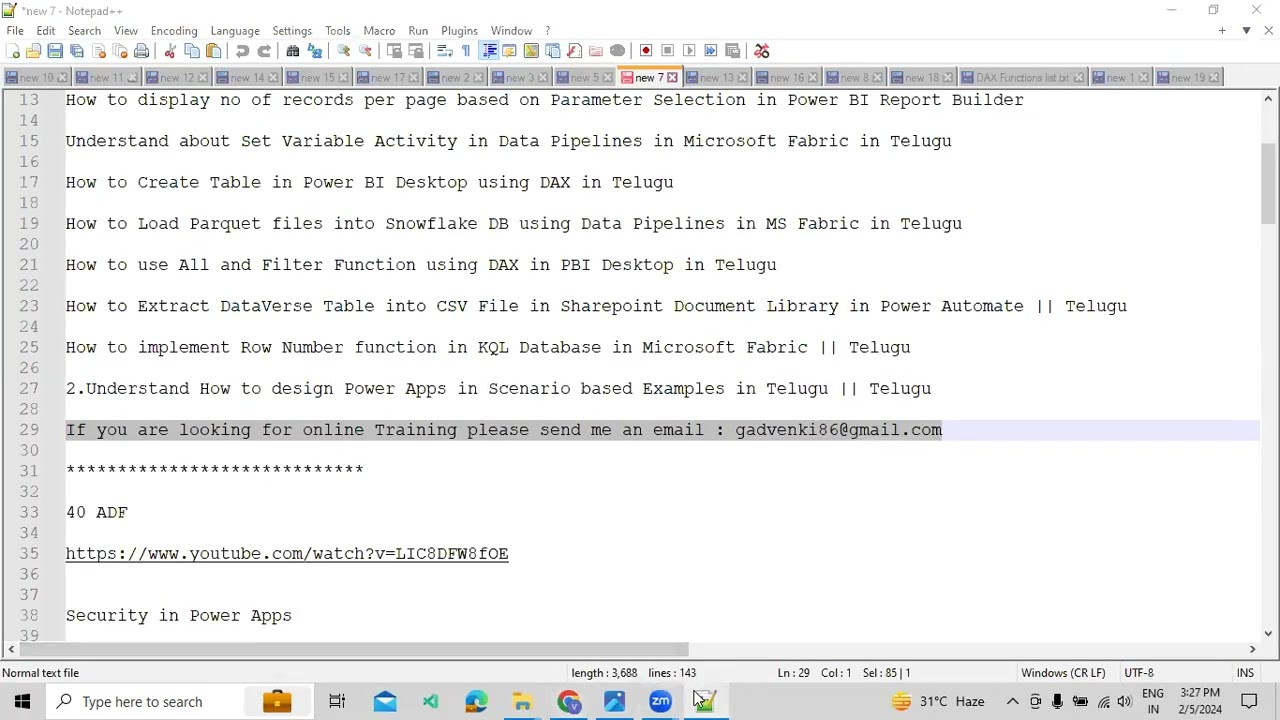Stop macro recording with the square icon
This screenshot has height=720, width=1280.
[x=668, y=51]
